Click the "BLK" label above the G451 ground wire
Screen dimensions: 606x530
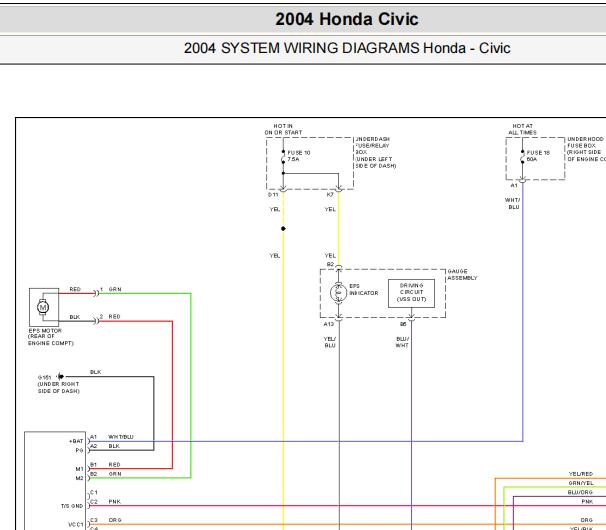point(95,372)
